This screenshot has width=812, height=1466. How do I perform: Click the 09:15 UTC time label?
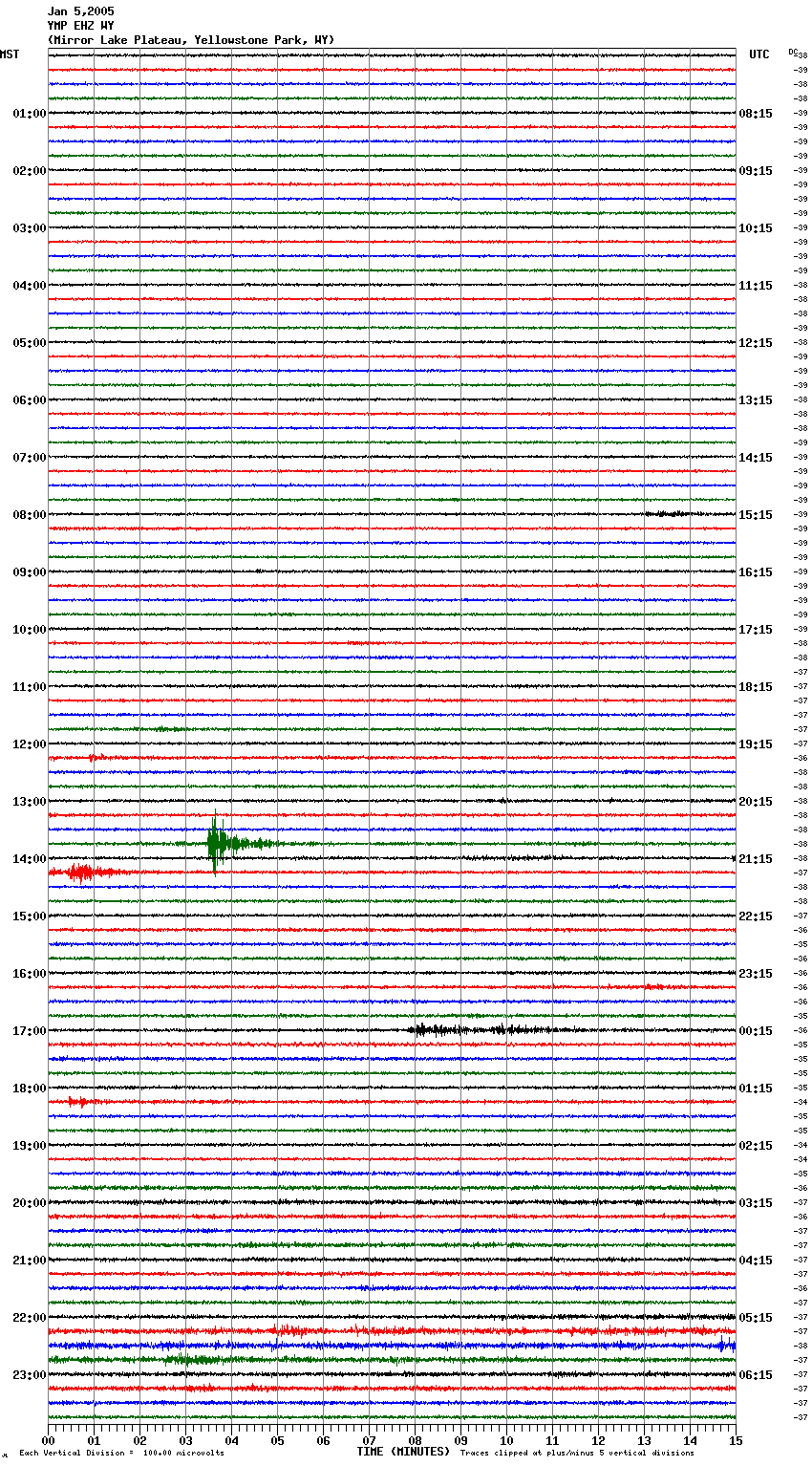pyautogui.click(x=756, y=171)
